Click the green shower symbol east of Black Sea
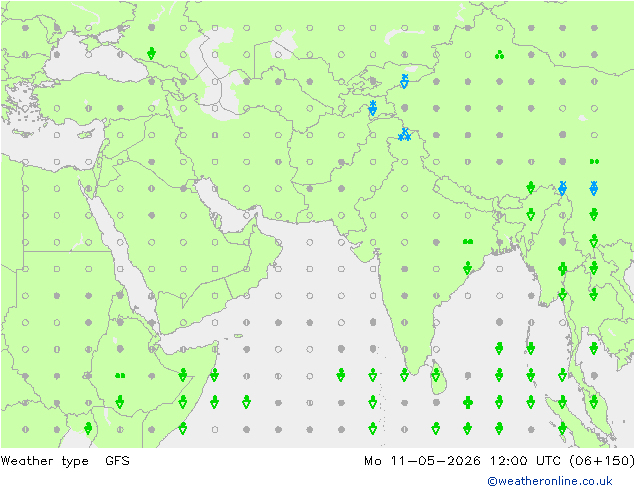 pos(151,53)
